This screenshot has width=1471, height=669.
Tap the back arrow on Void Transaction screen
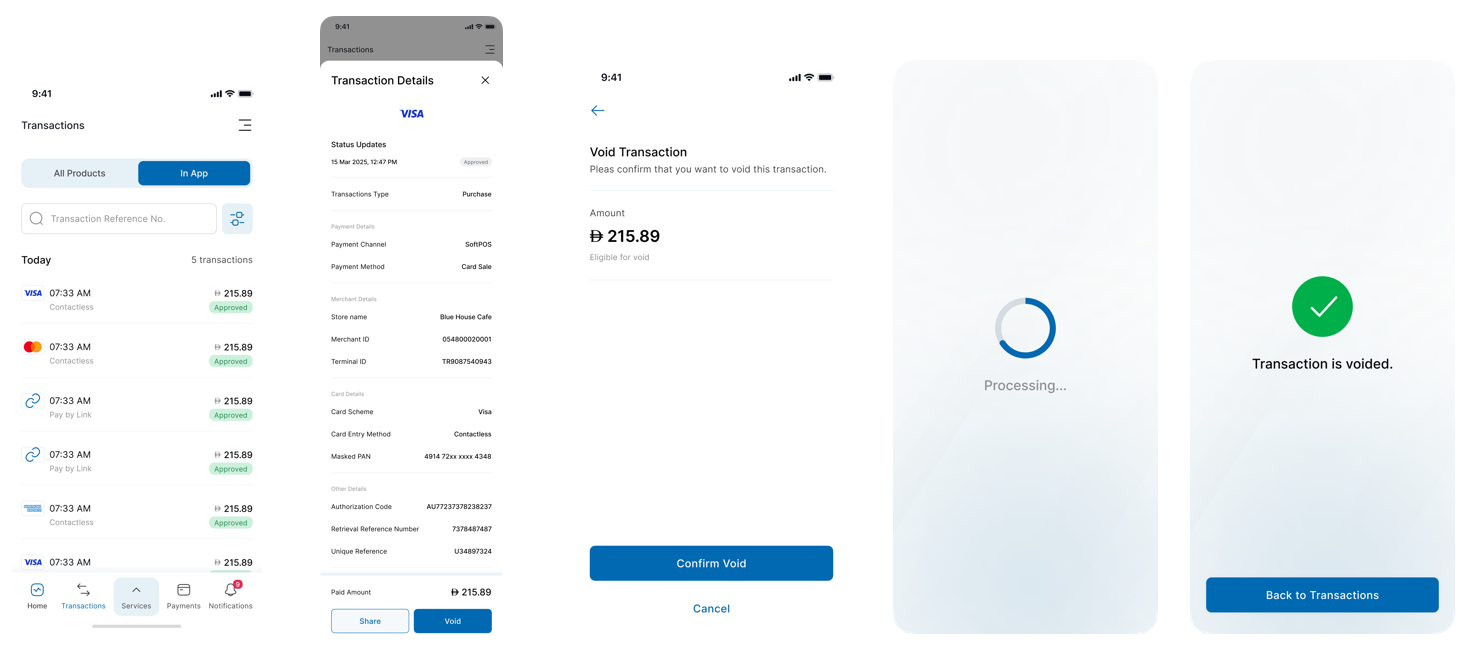(597, 111)
